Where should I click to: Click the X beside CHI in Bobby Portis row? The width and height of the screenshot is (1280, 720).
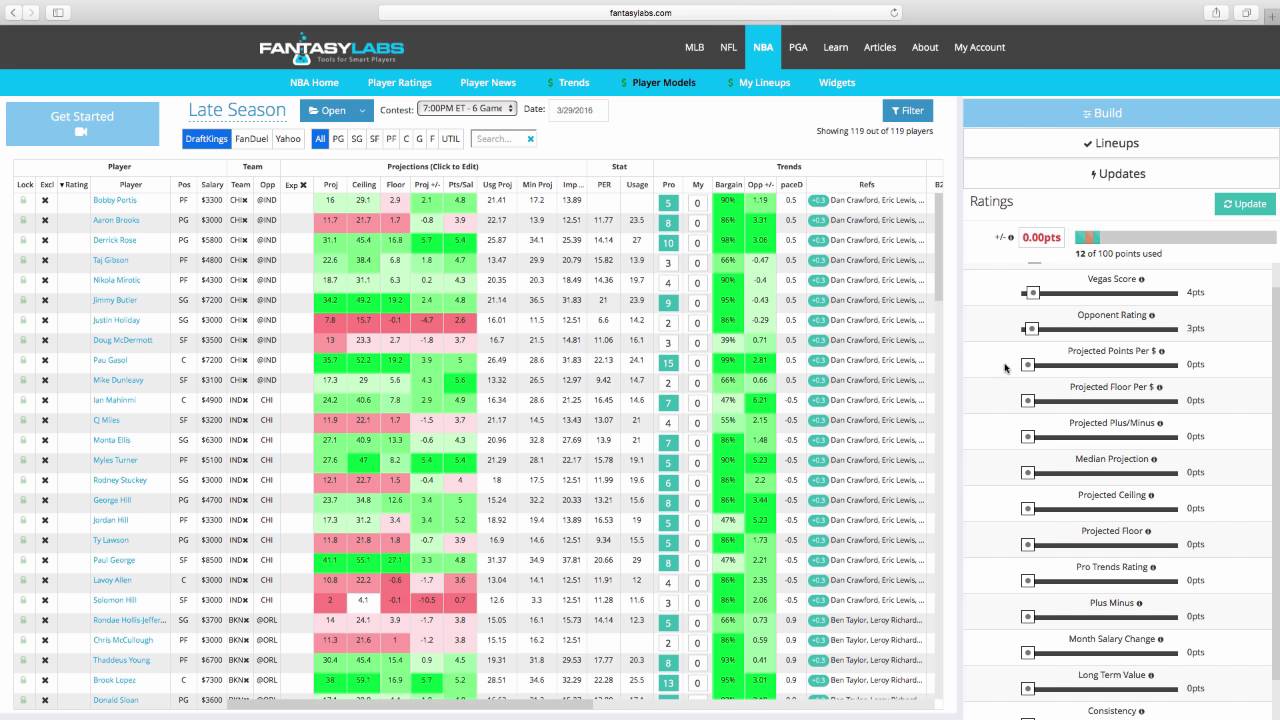click(x=246, y=200)
